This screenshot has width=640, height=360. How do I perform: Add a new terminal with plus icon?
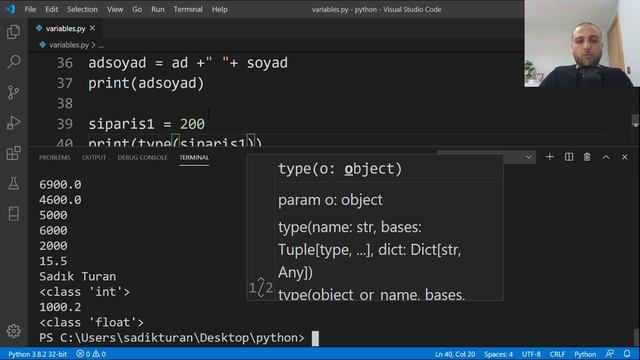point(549,157)
